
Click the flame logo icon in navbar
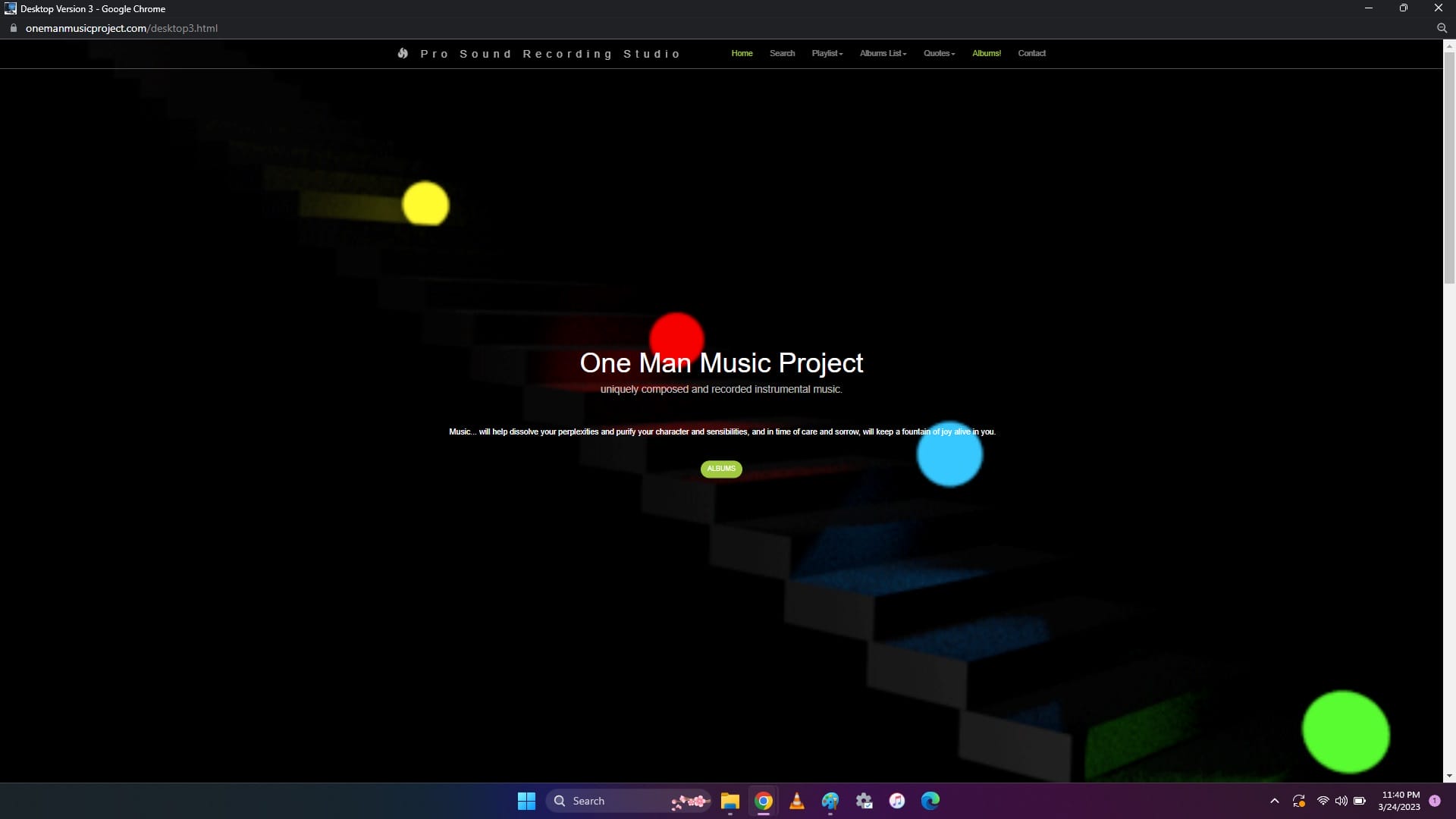403,53
